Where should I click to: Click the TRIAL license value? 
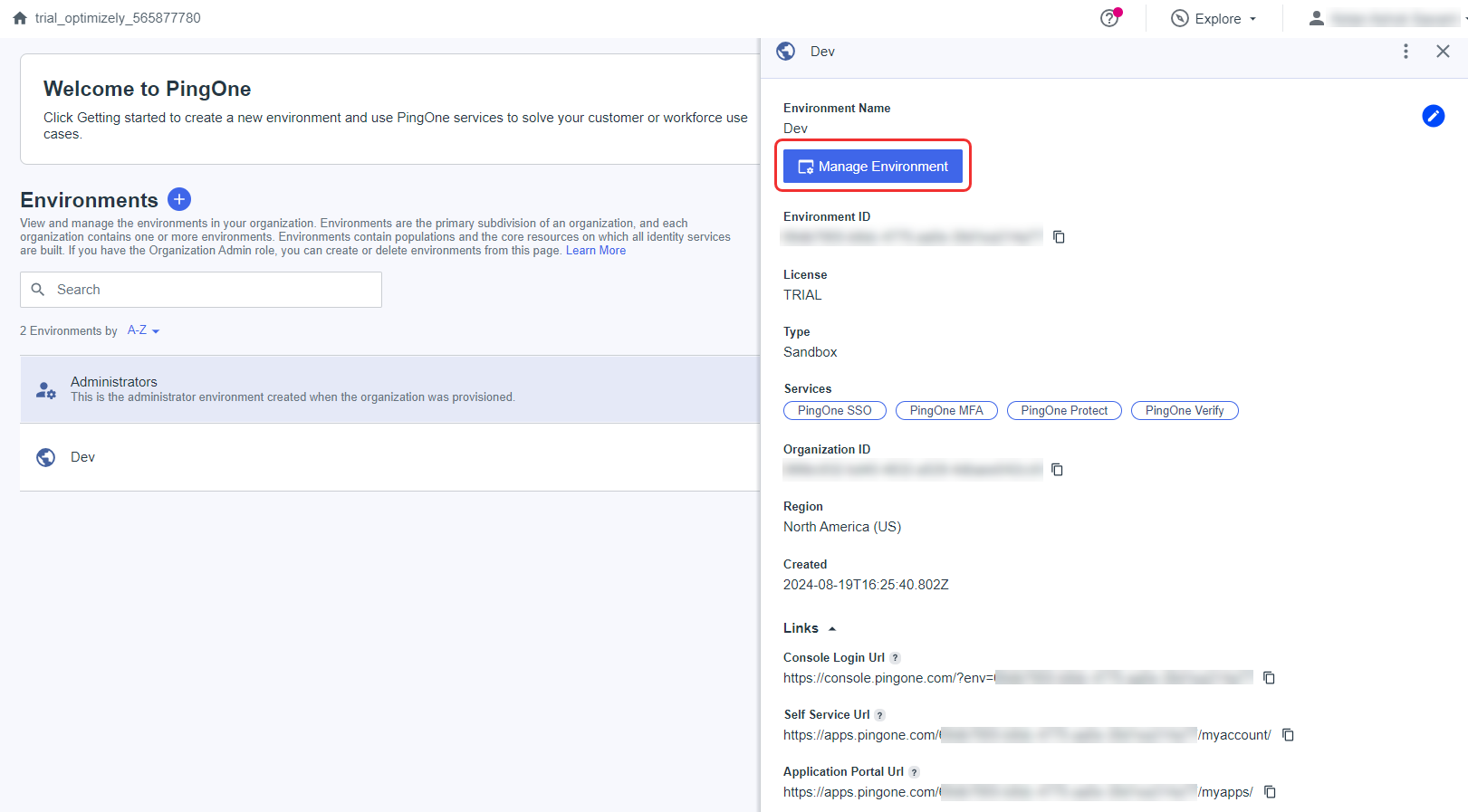click(802, 295)
